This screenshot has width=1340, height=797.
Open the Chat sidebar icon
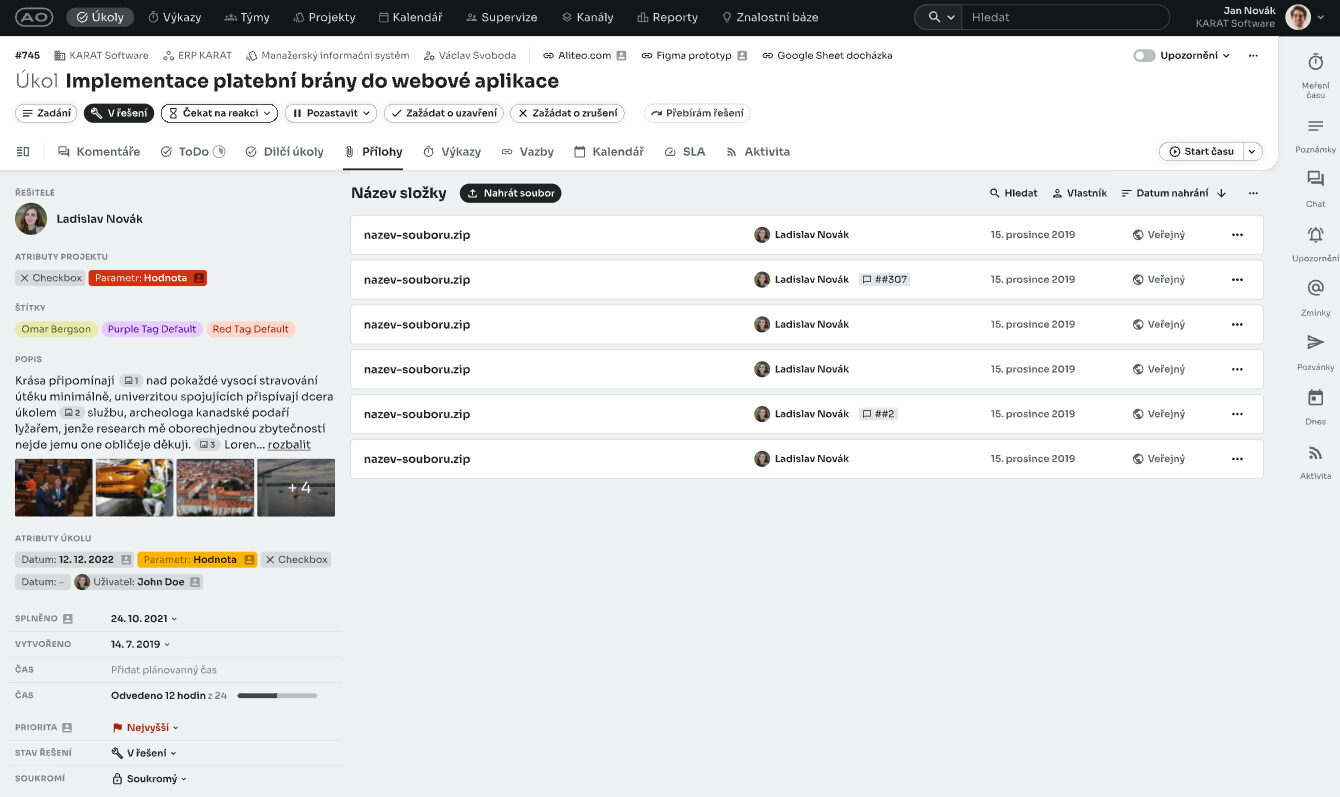pos(1315,180)
